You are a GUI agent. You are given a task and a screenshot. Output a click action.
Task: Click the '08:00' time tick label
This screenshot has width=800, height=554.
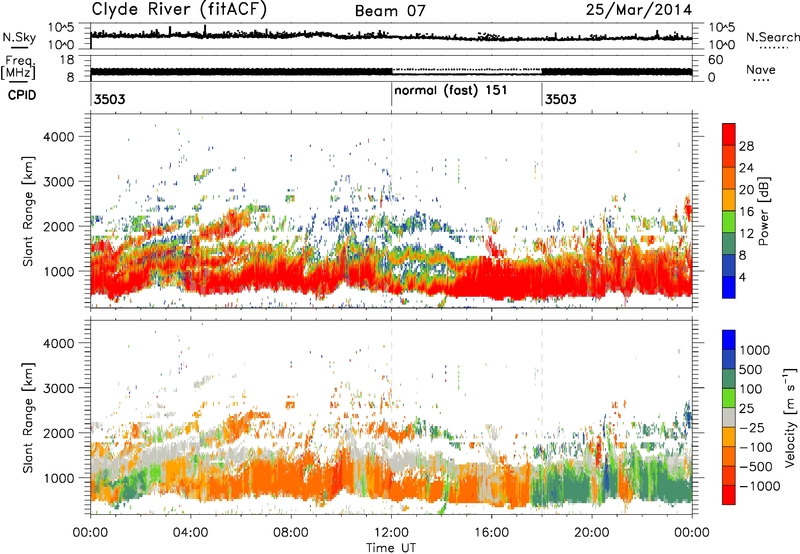[x=291, y=533]
